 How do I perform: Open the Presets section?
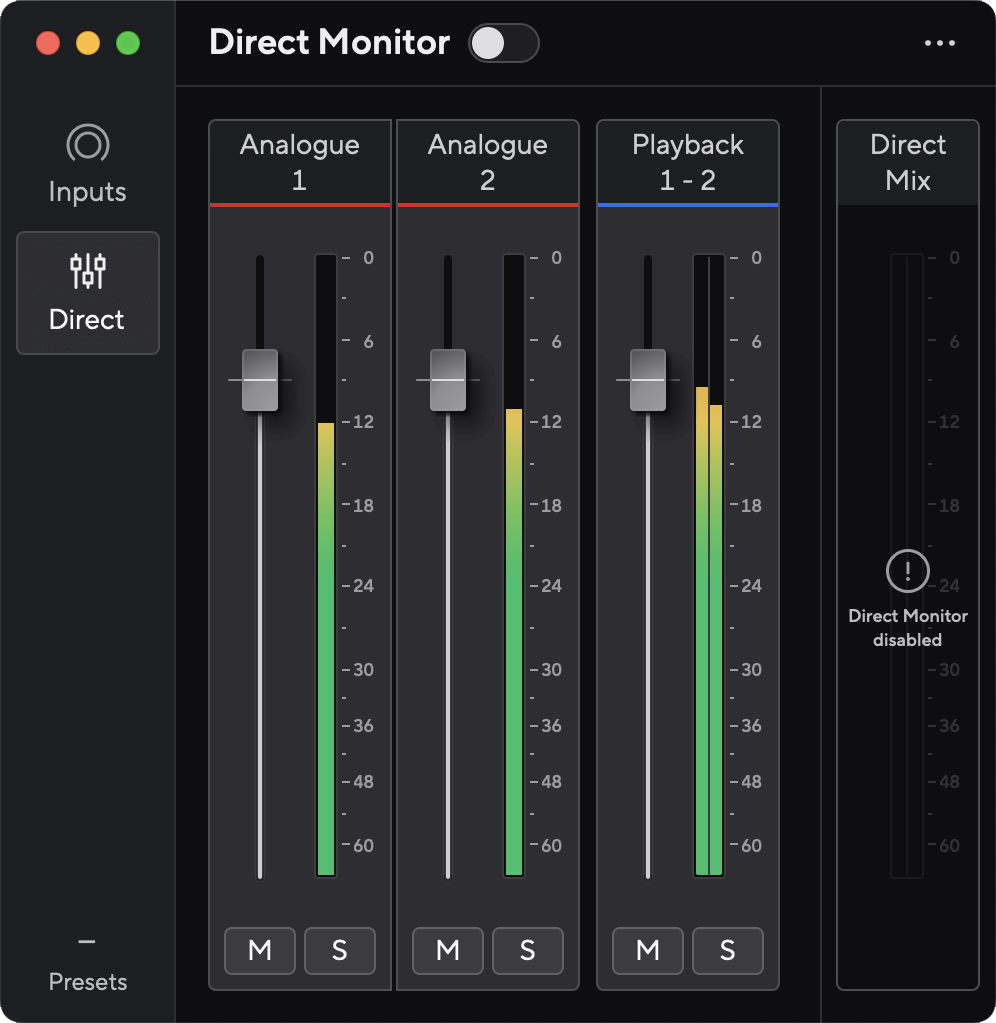tap(87, 966)
